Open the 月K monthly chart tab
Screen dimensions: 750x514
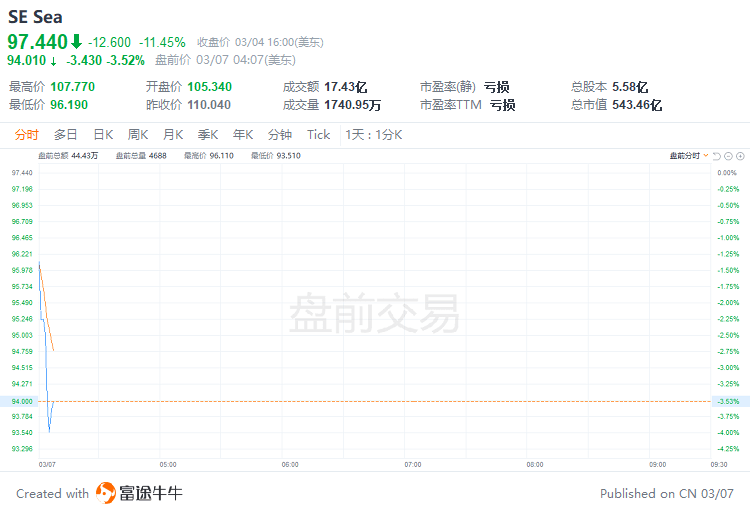coord(173,135)
